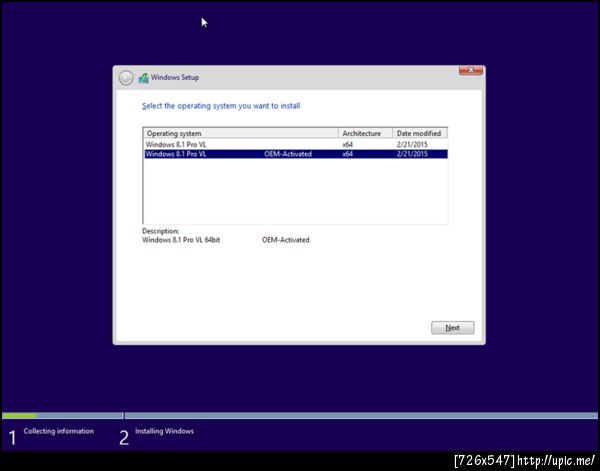
Task: Click the x64 cell in the first row
Action: (347, 144)
